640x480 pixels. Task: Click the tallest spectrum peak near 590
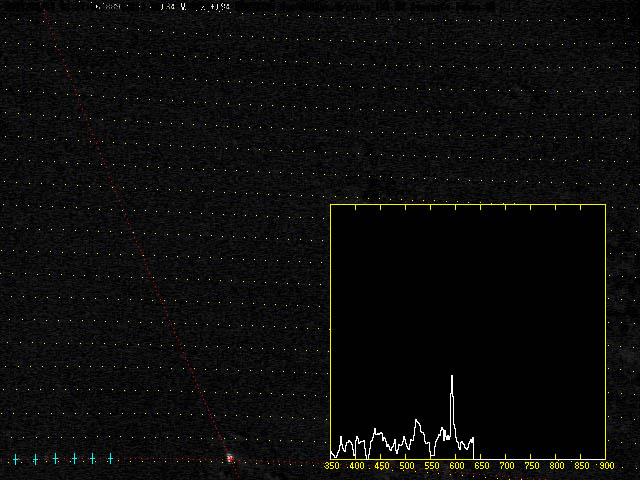coord(452,378)
